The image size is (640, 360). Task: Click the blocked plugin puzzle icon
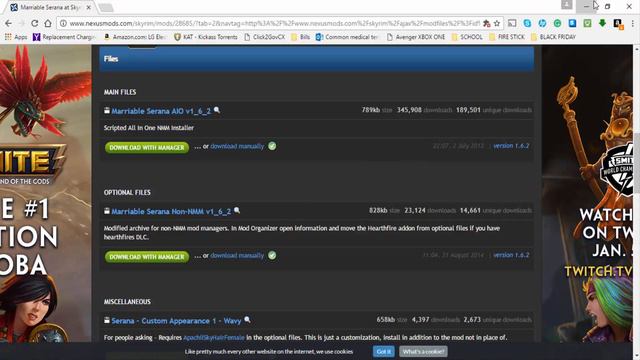pos(487,23)
